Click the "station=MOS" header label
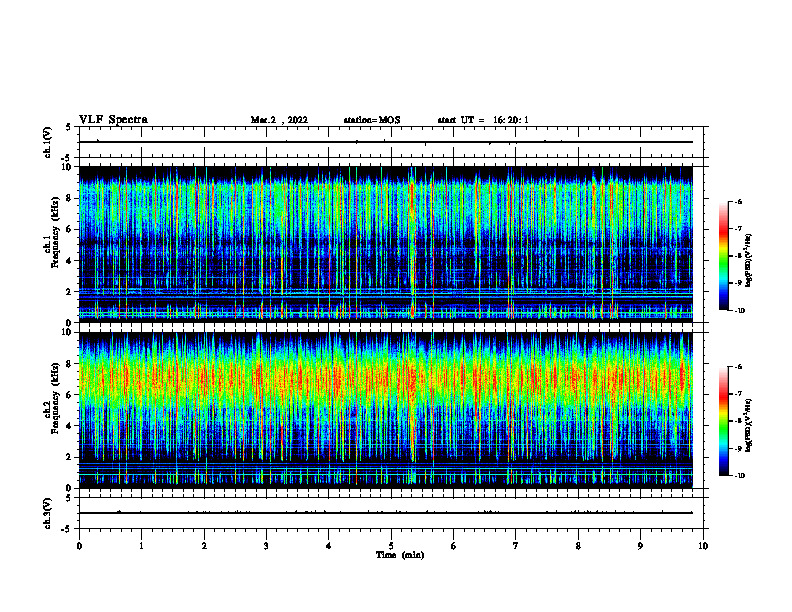 point(372,120)
